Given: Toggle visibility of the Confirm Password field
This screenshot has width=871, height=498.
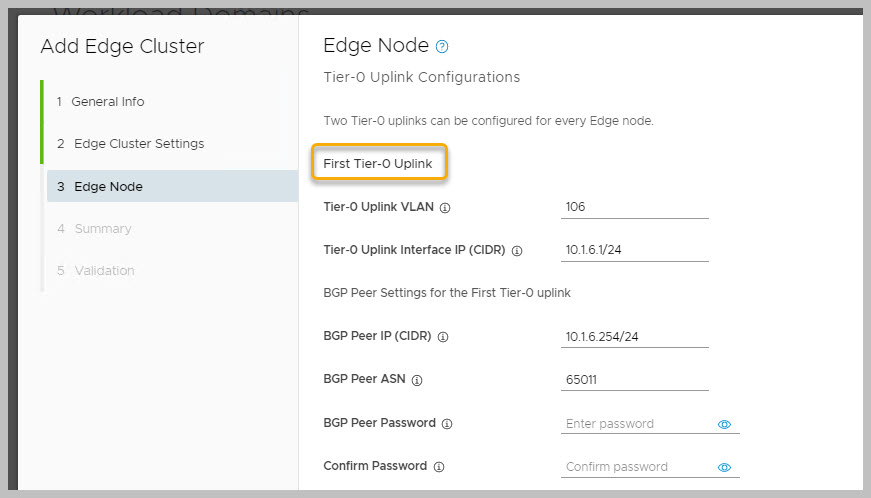Looking at the screenshot, I should tap(725, 467).
